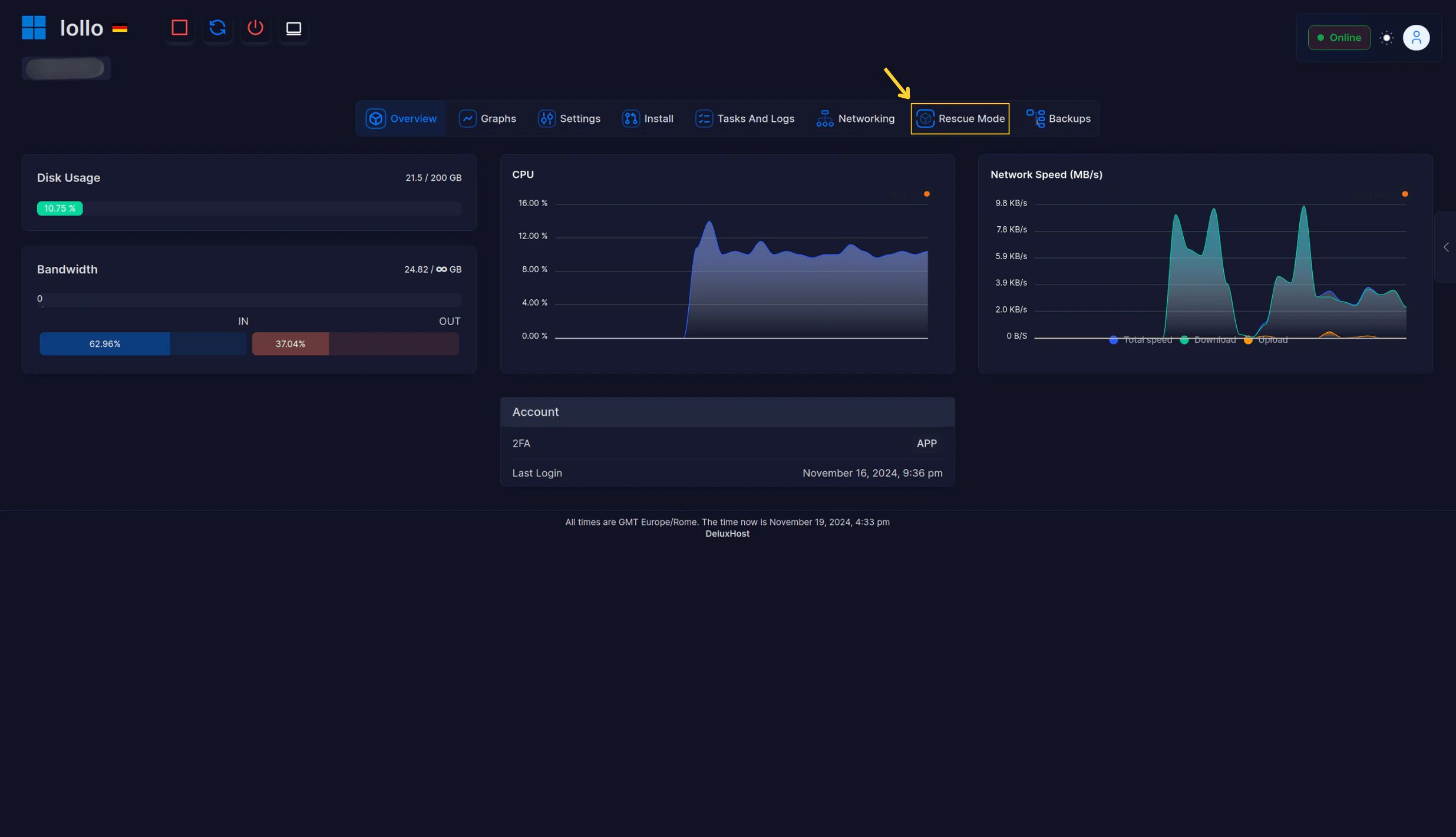
Task: Toggle Download legend in network chart
Action: point(1208,340)
